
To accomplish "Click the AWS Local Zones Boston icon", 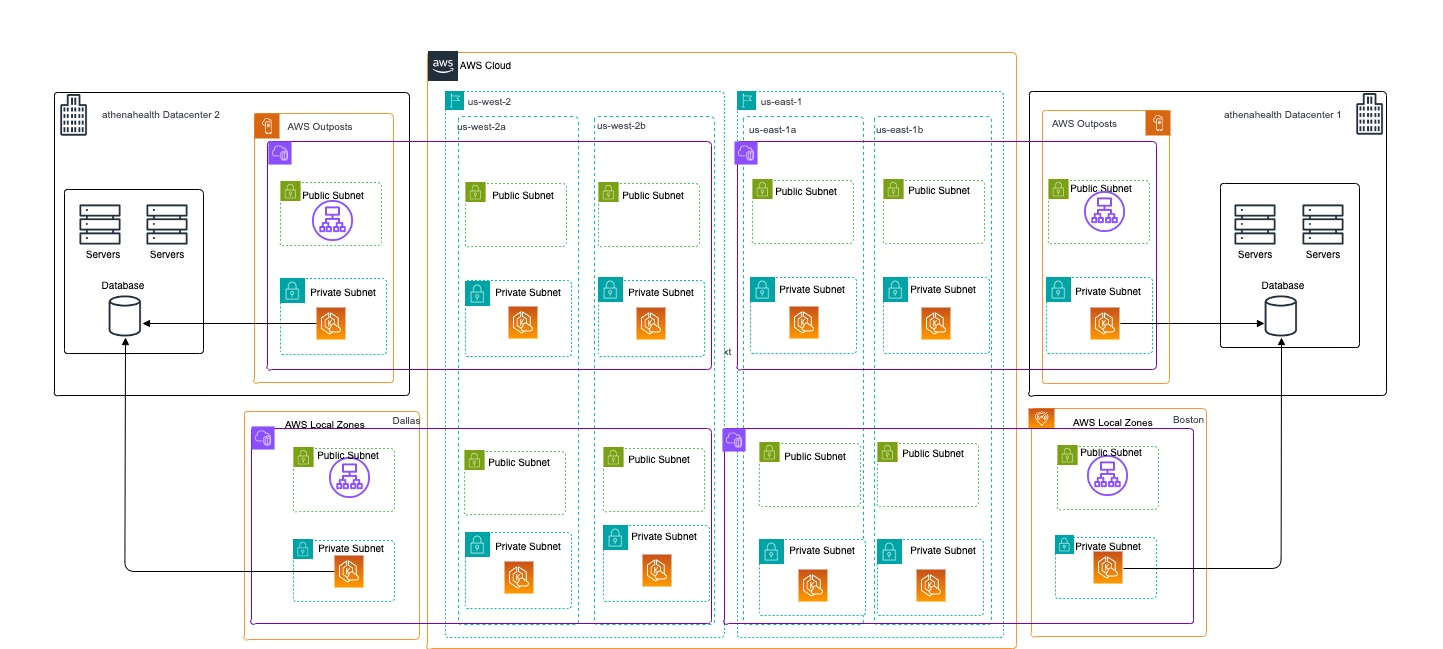I will [x=1040, y=418].
